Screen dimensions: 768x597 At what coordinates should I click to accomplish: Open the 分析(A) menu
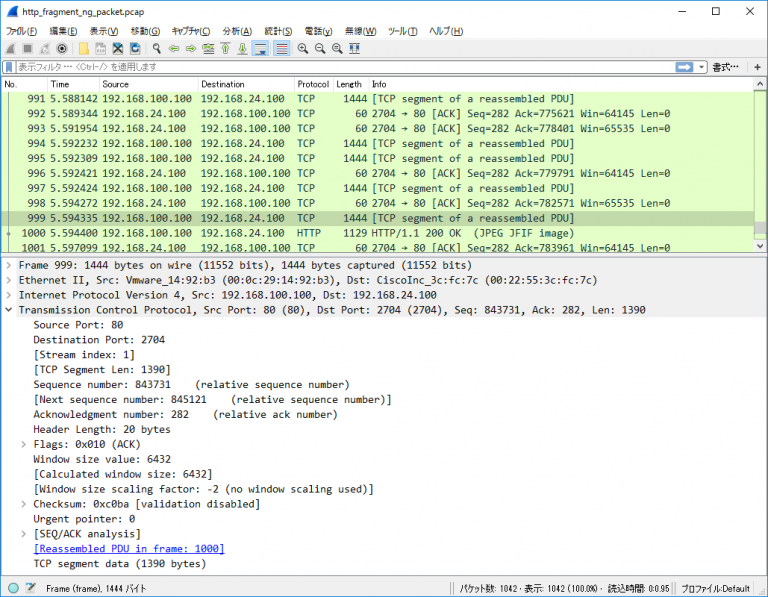[238, 31]
